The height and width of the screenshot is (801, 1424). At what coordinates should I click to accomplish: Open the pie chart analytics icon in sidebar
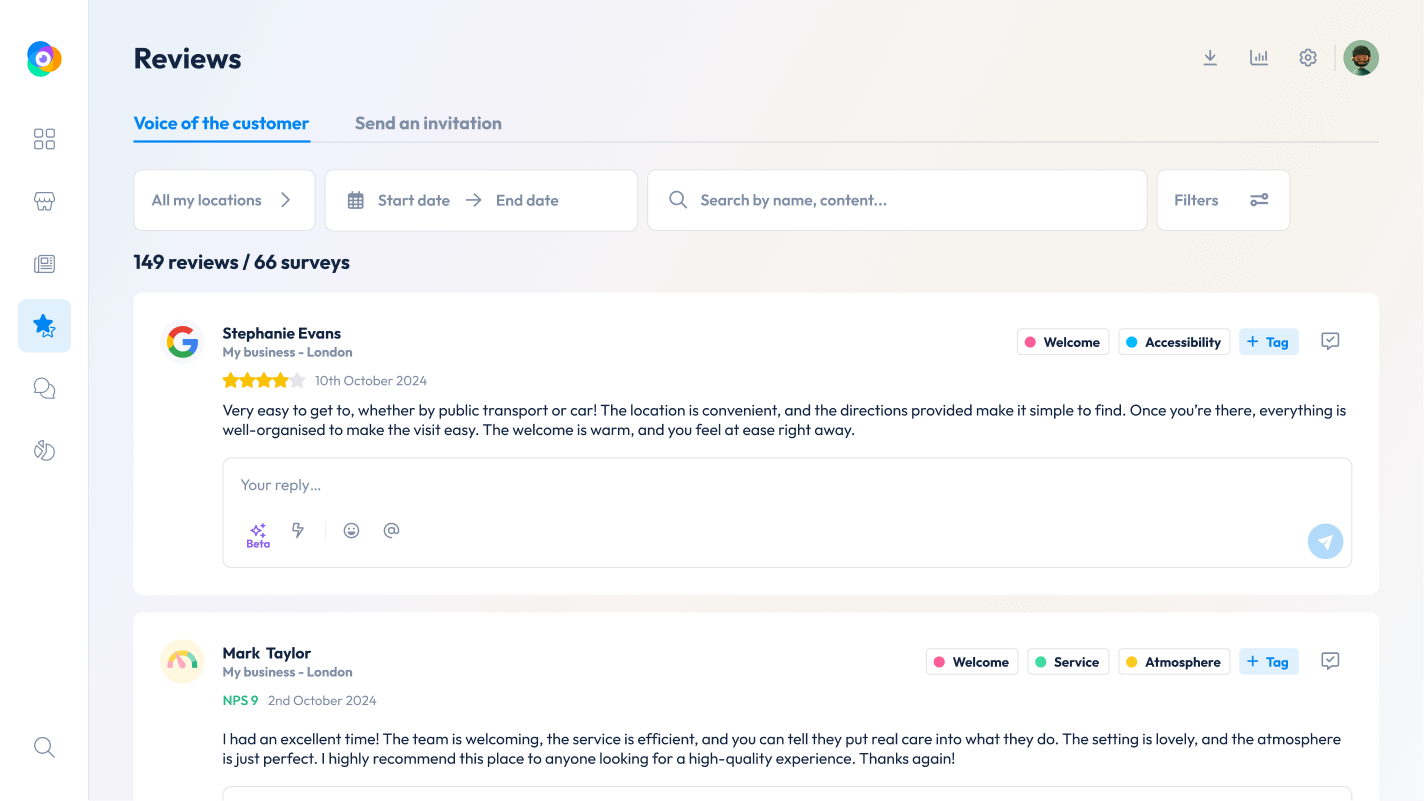pos(44,450)
